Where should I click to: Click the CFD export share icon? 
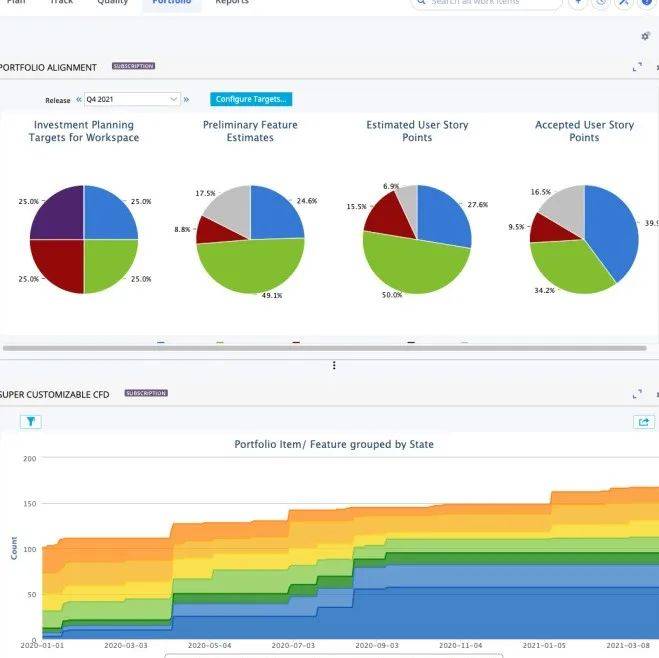[x=644, y=421]
